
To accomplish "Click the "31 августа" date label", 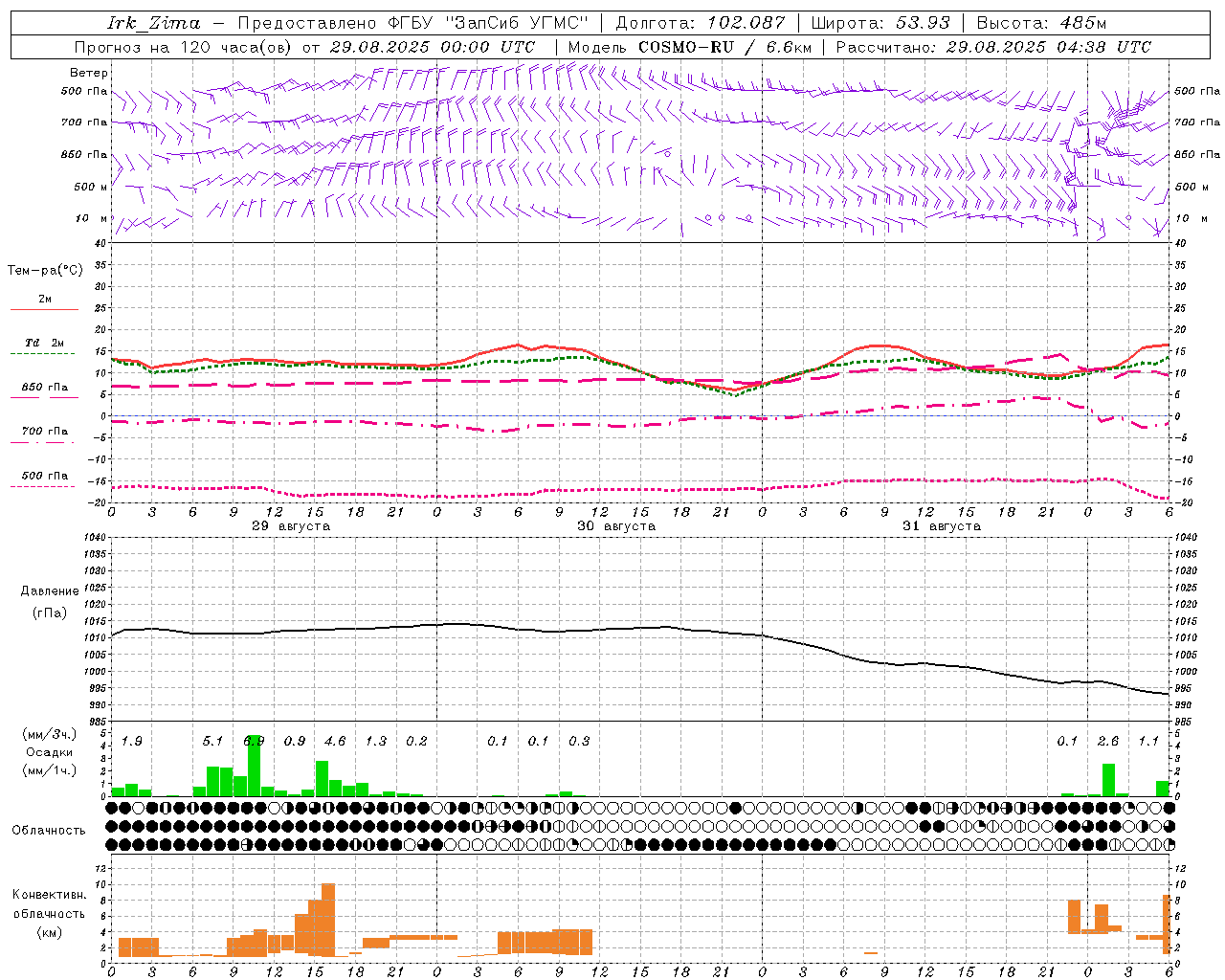I will pos(942,526).
